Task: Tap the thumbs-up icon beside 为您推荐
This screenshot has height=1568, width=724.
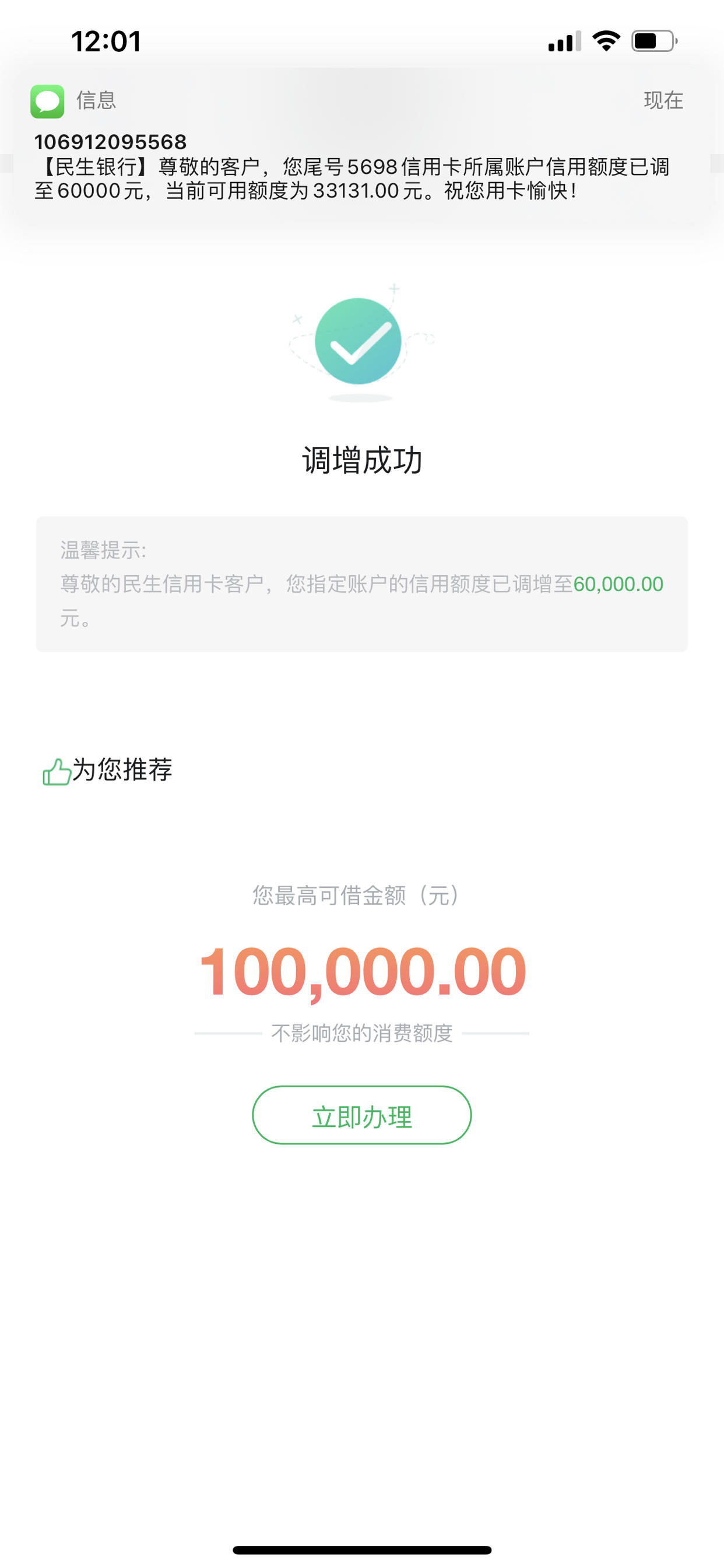Action: click(57, 771)
